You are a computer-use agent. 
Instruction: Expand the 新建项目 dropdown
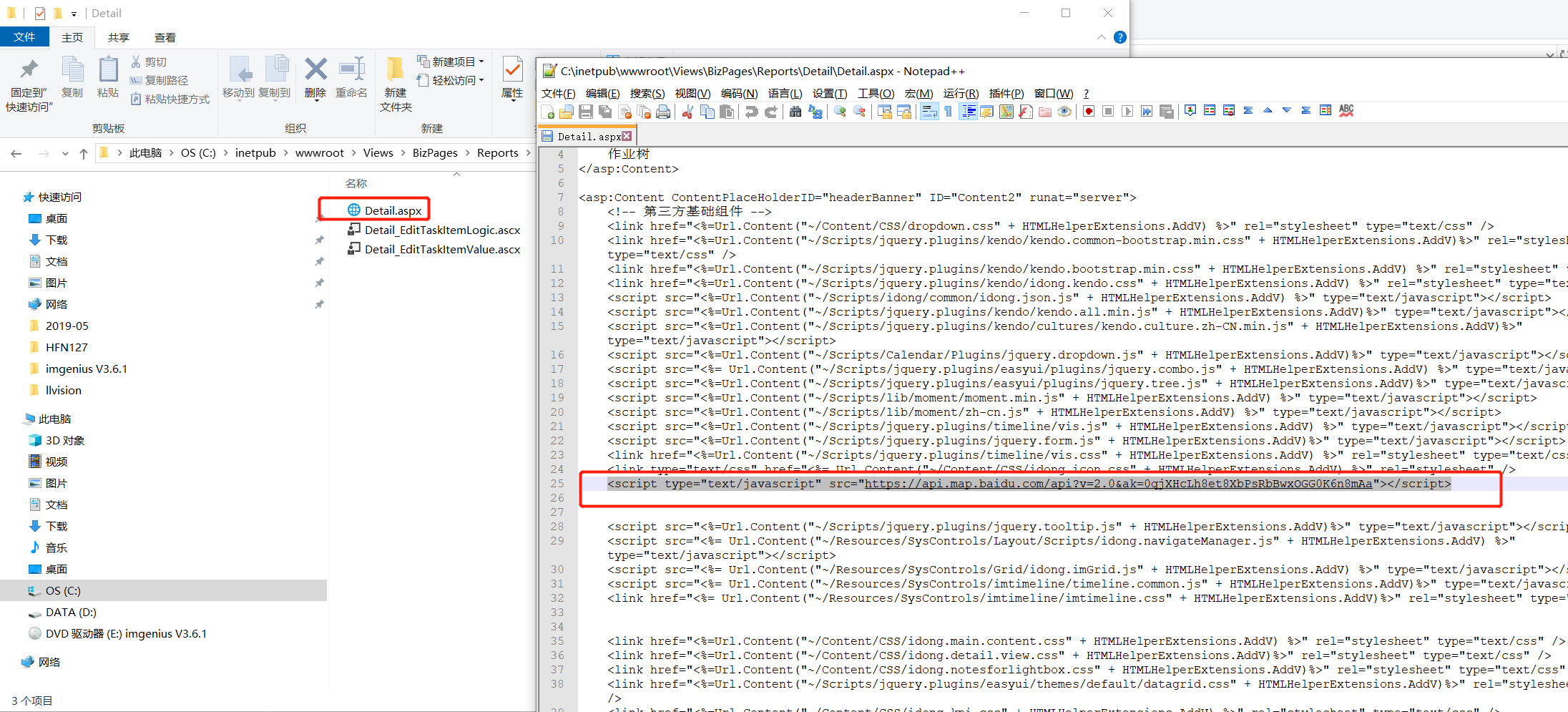481,62
